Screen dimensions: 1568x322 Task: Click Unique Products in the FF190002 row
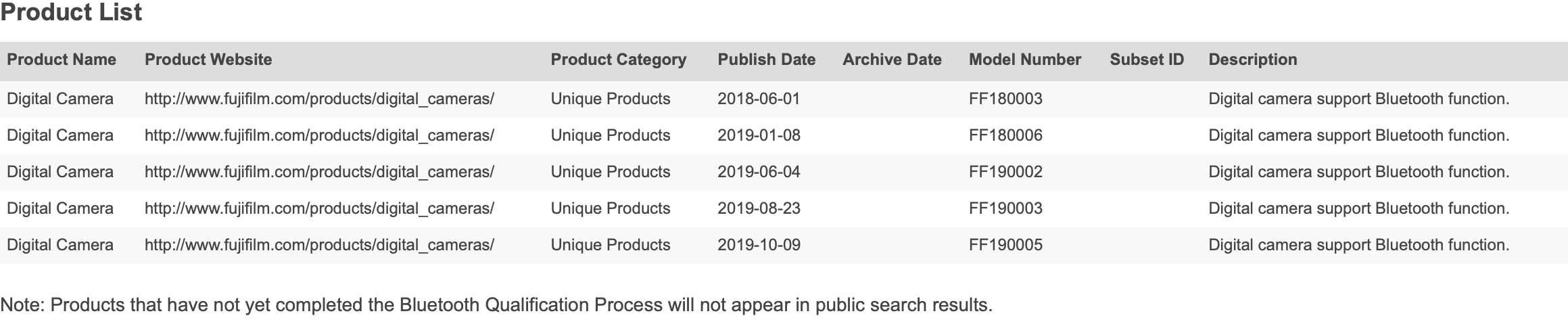click(x=611, y=172)
